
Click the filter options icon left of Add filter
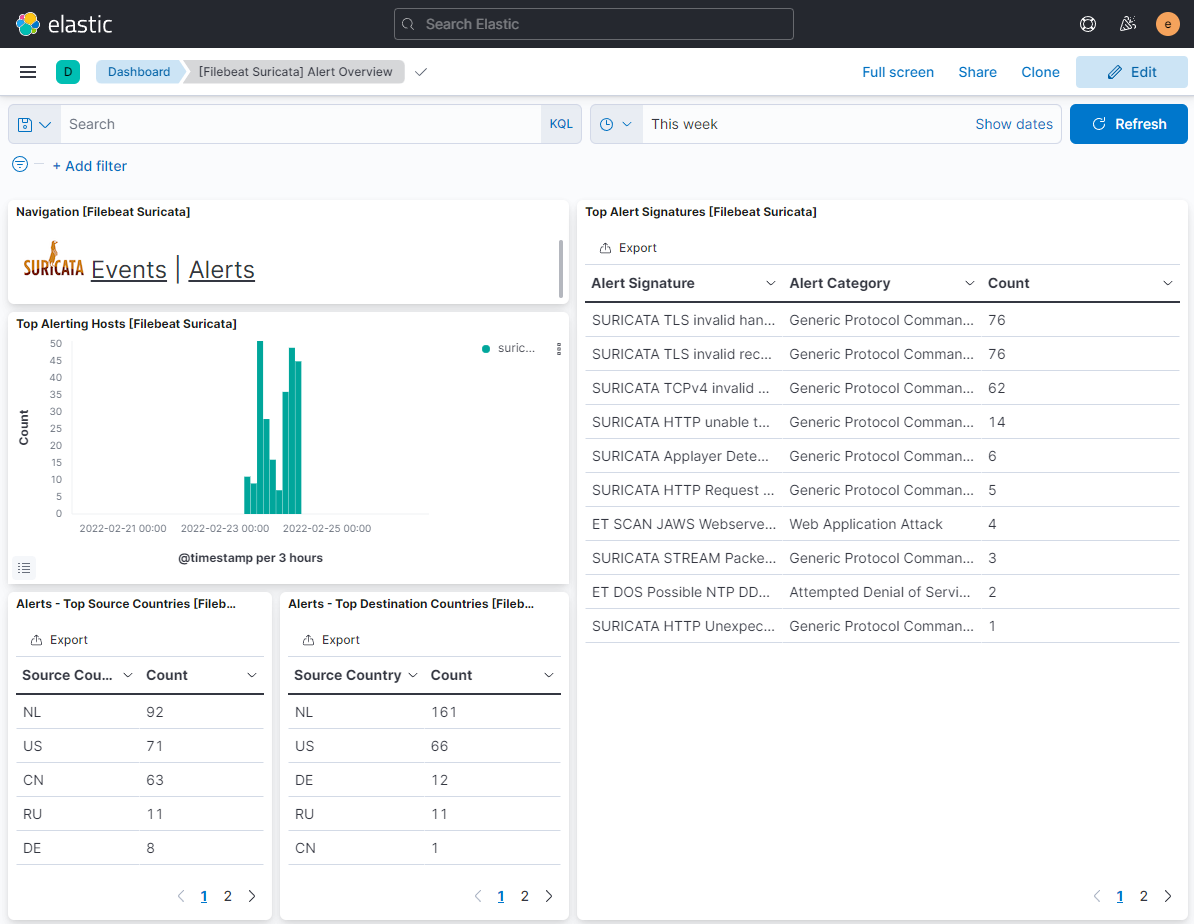[19, 164]
